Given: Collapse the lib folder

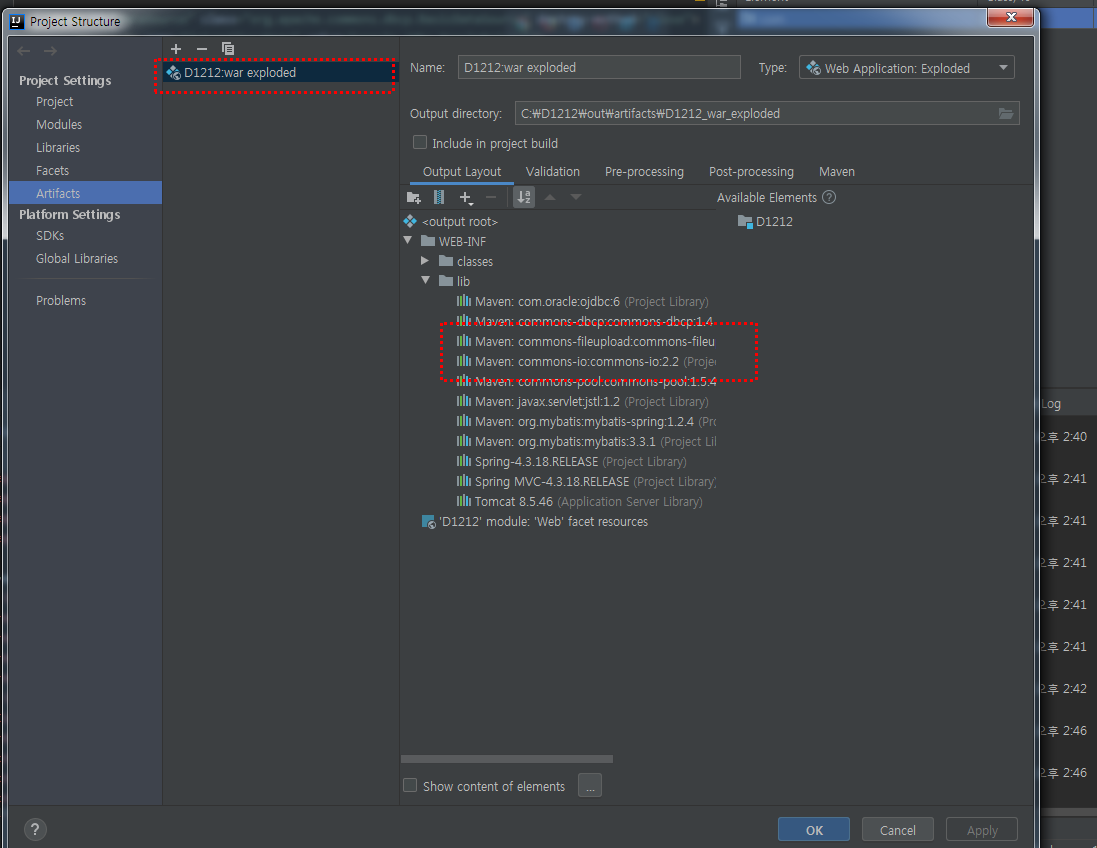Looking at the screenshot, I should coord(425,281).
